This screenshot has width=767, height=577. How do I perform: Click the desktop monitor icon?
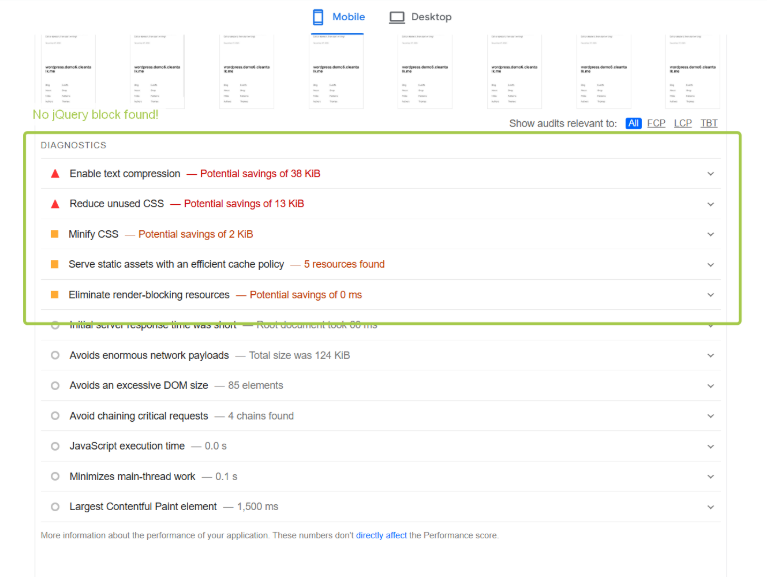click(x=397, y=17)
